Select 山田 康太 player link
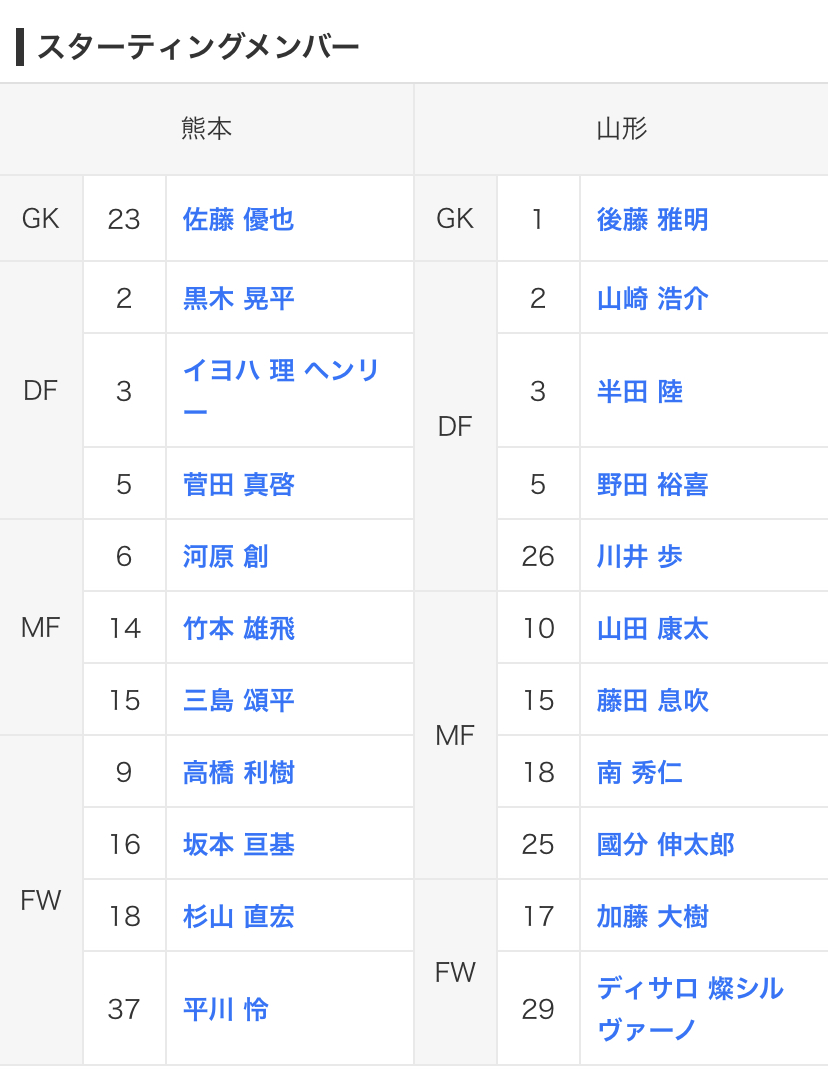The width and height of the screenshot is (828, 1078). coord(652,628)
